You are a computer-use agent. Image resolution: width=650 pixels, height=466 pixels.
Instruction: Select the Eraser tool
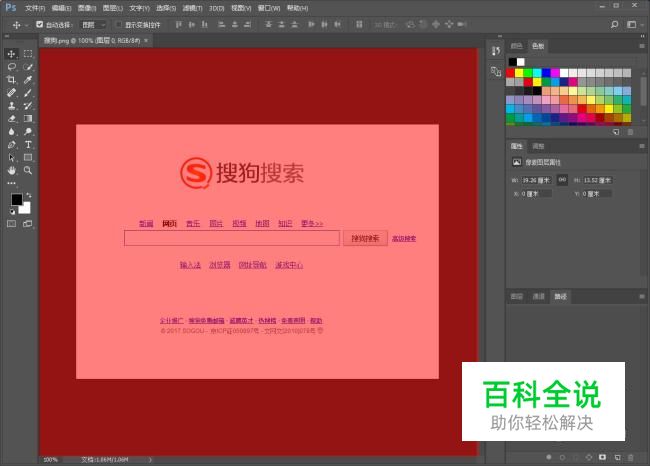pyautogui.click(x=11, y=119)
